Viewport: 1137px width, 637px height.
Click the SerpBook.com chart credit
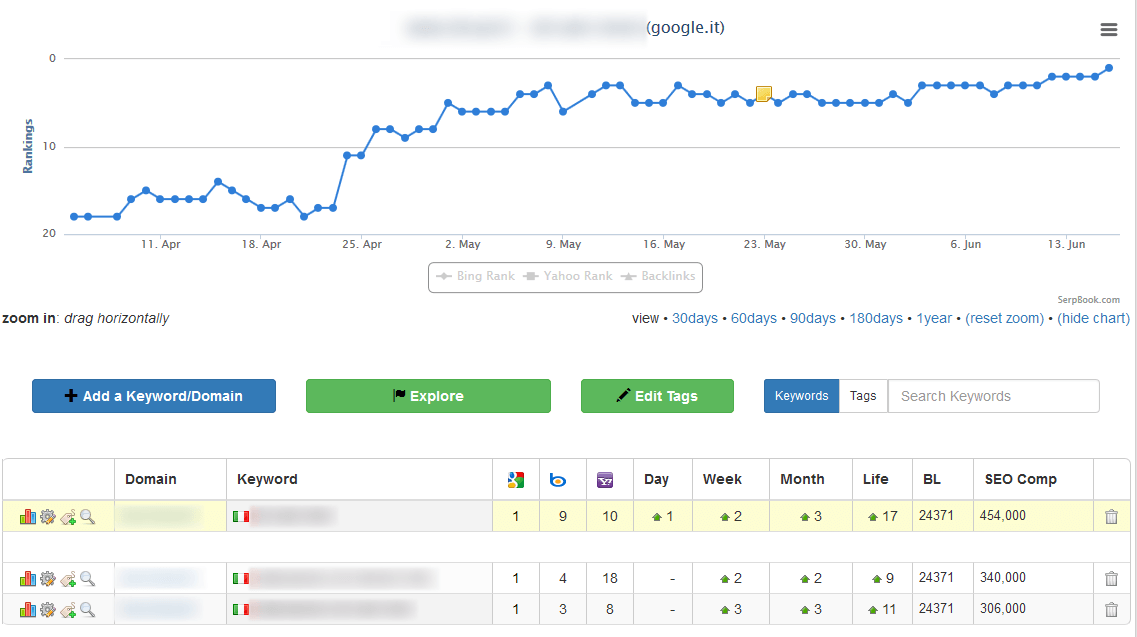[x=1088, y=300]
